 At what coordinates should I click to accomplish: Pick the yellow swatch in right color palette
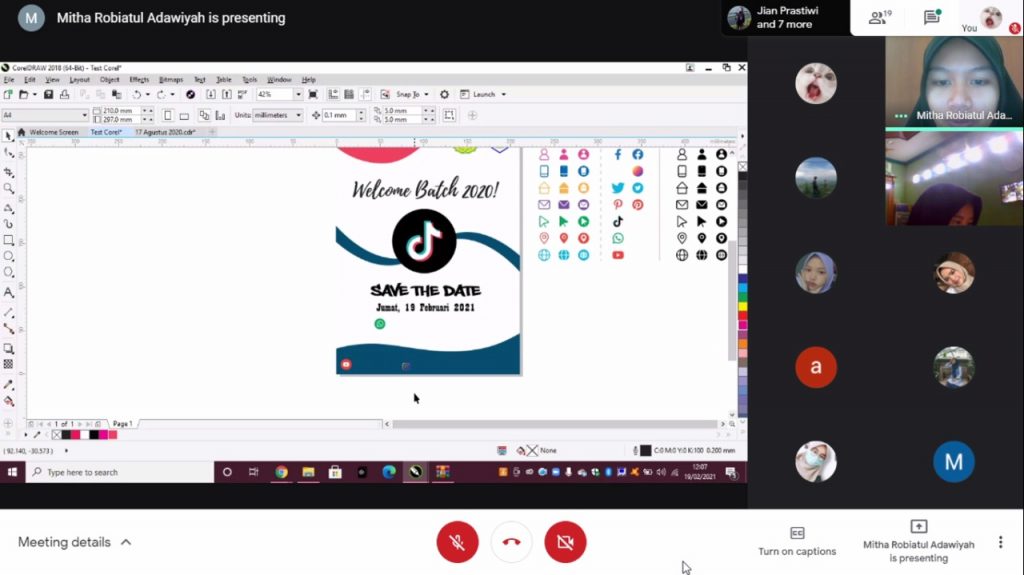pyautogui.click(x=743, y=306)
